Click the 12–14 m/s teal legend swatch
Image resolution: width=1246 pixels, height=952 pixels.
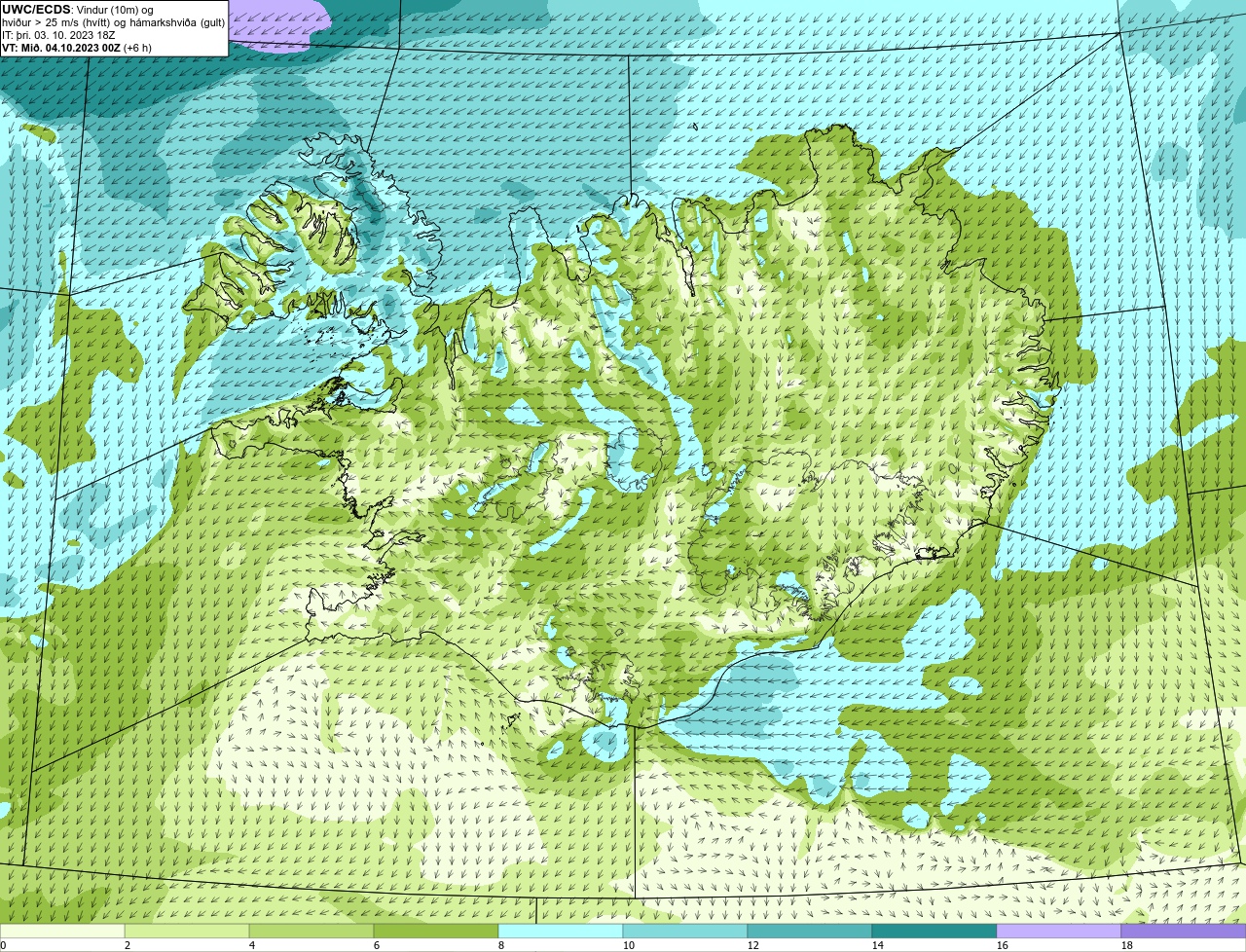(810, 932)
